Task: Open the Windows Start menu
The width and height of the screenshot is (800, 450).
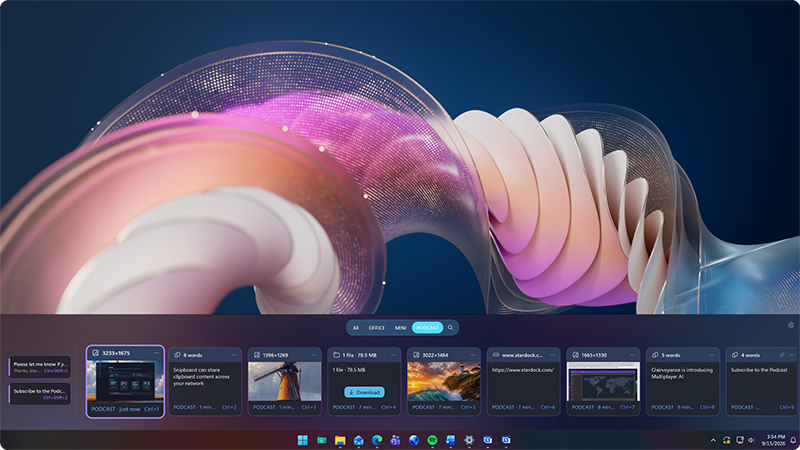Action: coord(303,440)
